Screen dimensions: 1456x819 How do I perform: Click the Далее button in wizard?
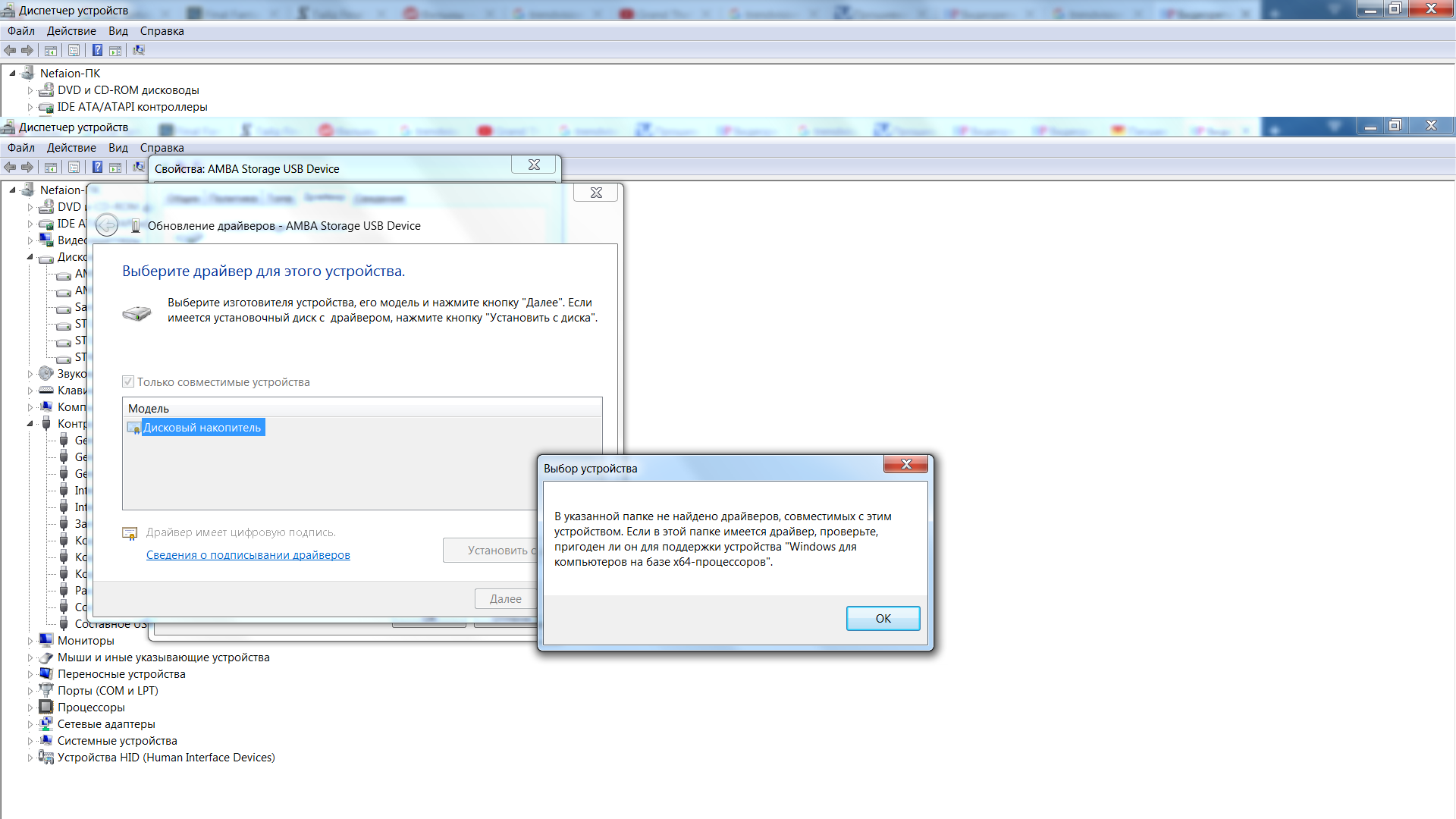tap(505, 599)
